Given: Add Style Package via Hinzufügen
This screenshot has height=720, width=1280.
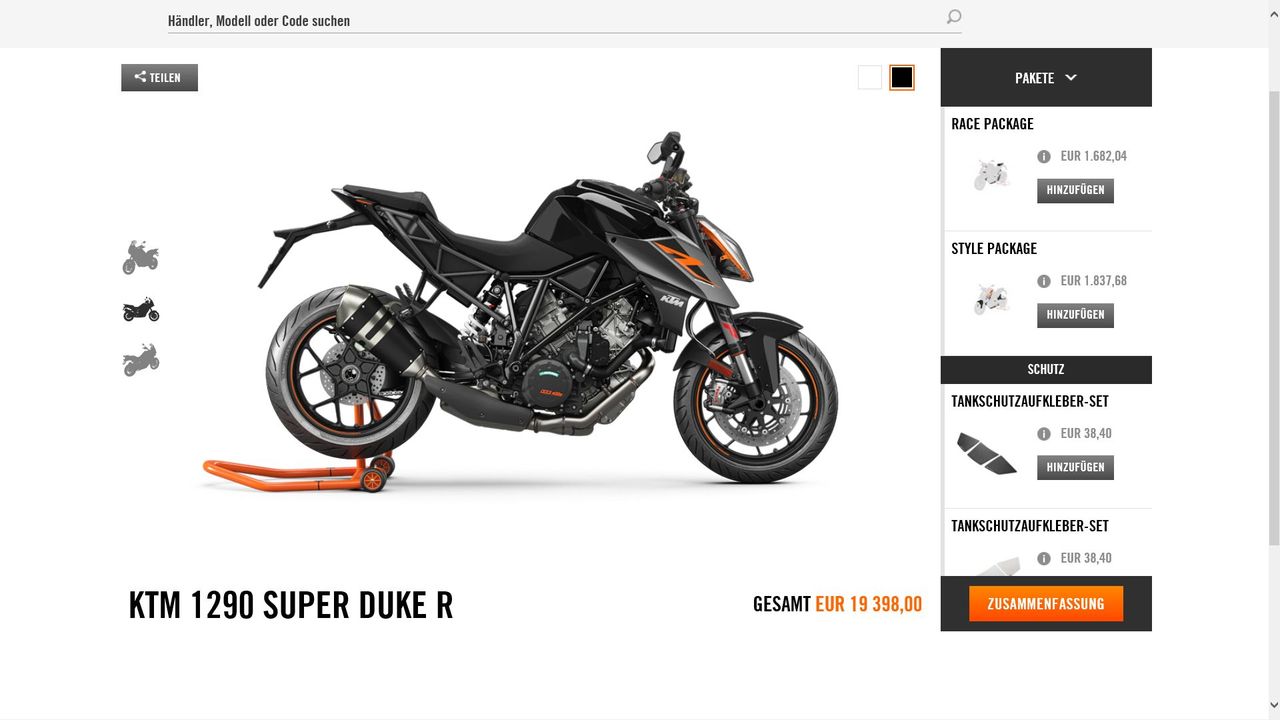Looking at the screenshot, I should click(x=1075, y=315).
